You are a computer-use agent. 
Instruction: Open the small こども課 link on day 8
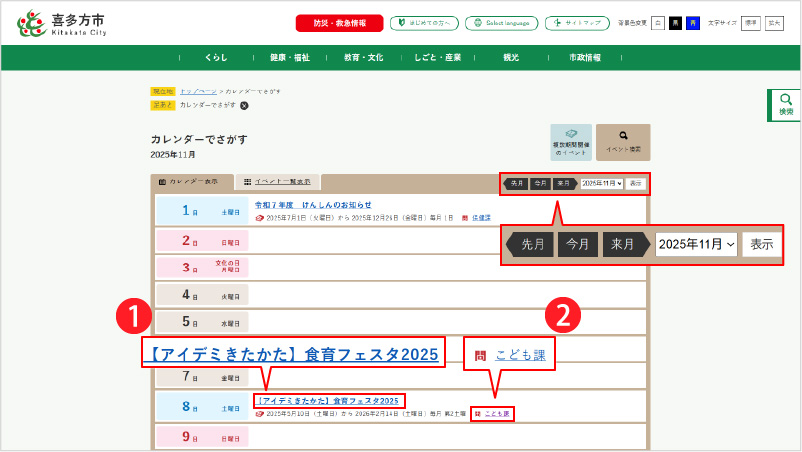tap(497, 414)
